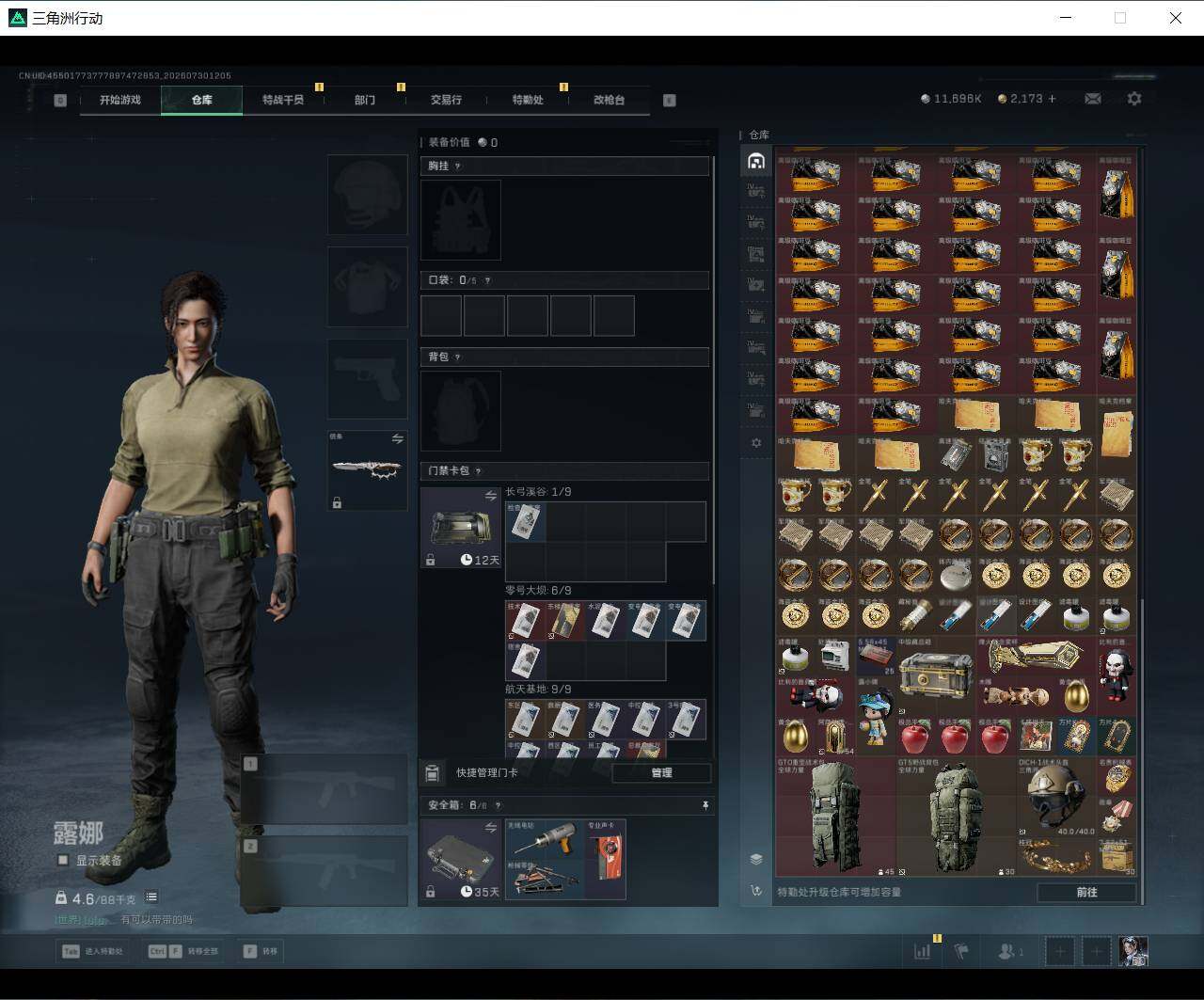Select the GTO heavy tactical backpack
Image resolution: width=1204 pixels, height=1000 pixels.
[x=836, y=817]
